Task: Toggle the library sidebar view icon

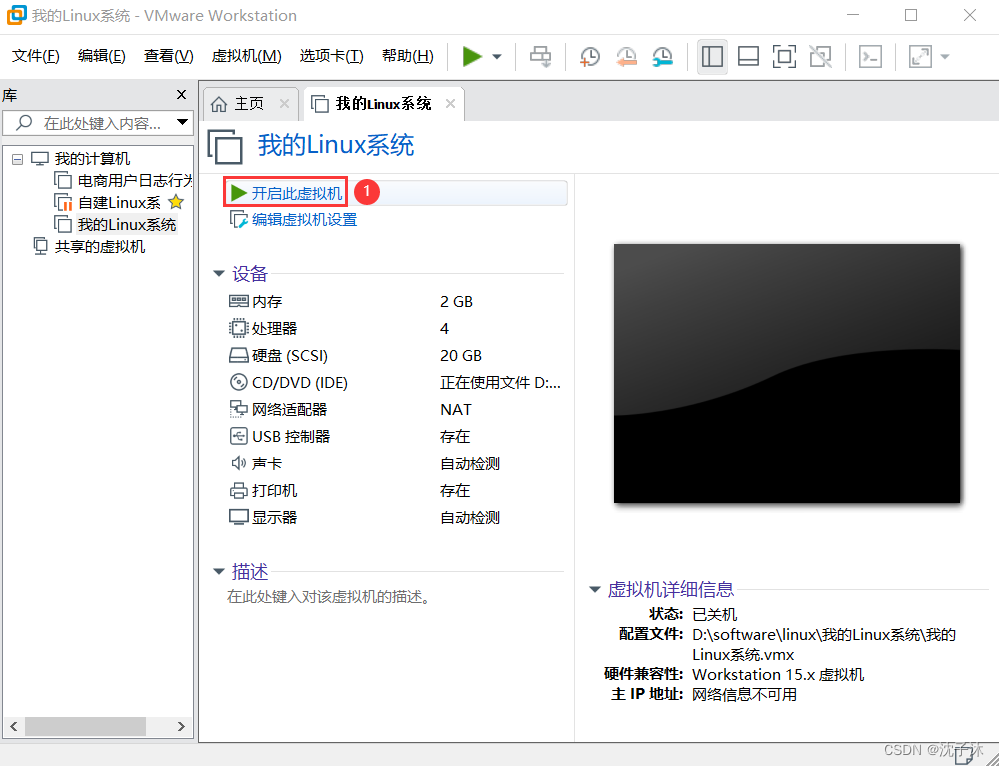Action: (712, 56)
